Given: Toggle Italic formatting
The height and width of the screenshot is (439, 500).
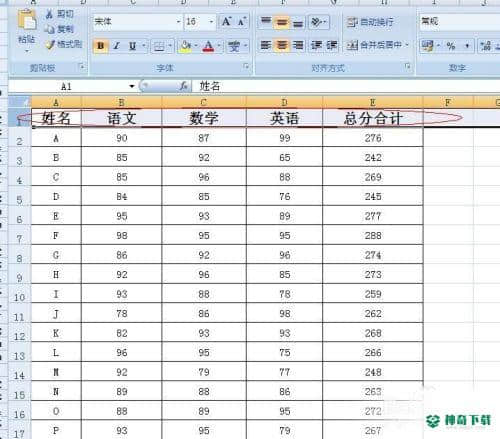Looking at the screenshot, I should click(x=116, y=46).
